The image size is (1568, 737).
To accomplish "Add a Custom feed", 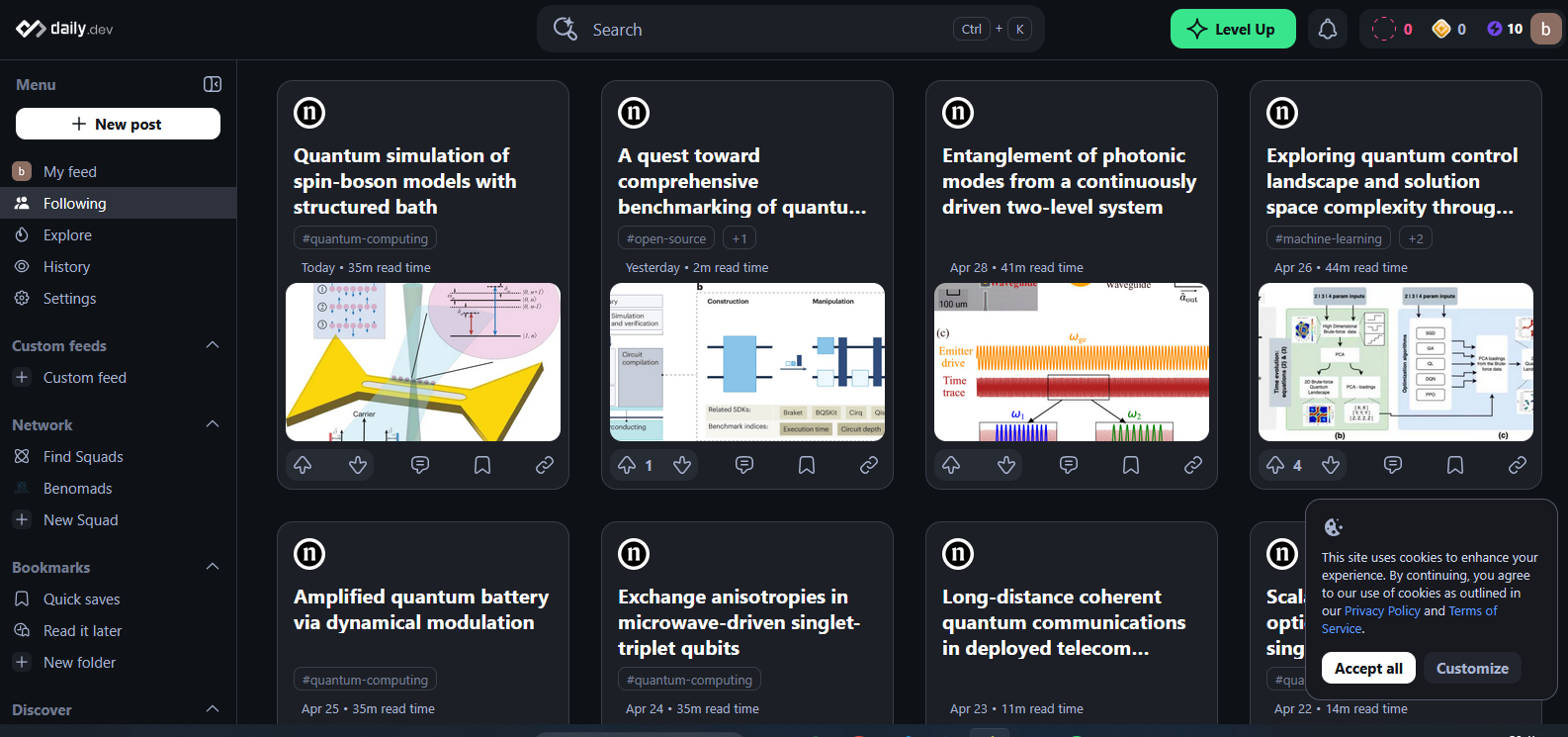I will click(119, 377).
